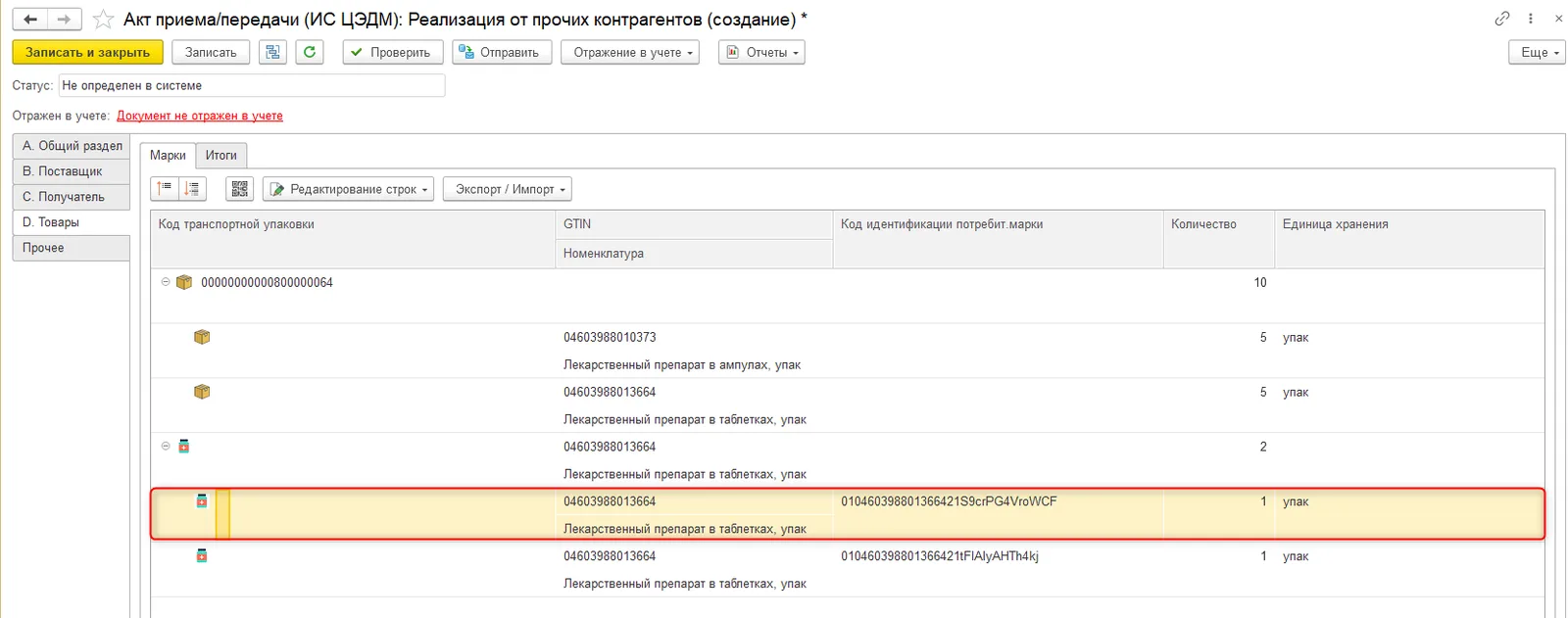Click the scan barcode icon

[x=239, y=189]
